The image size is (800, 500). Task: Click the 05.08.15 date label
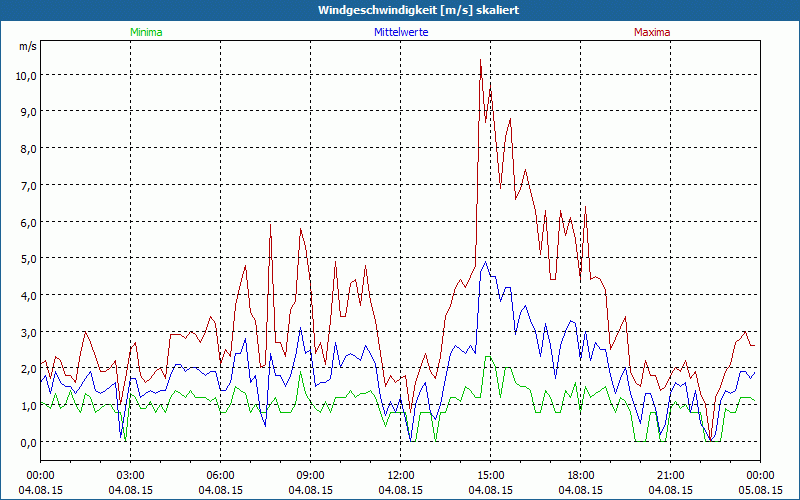click(760, 490)
